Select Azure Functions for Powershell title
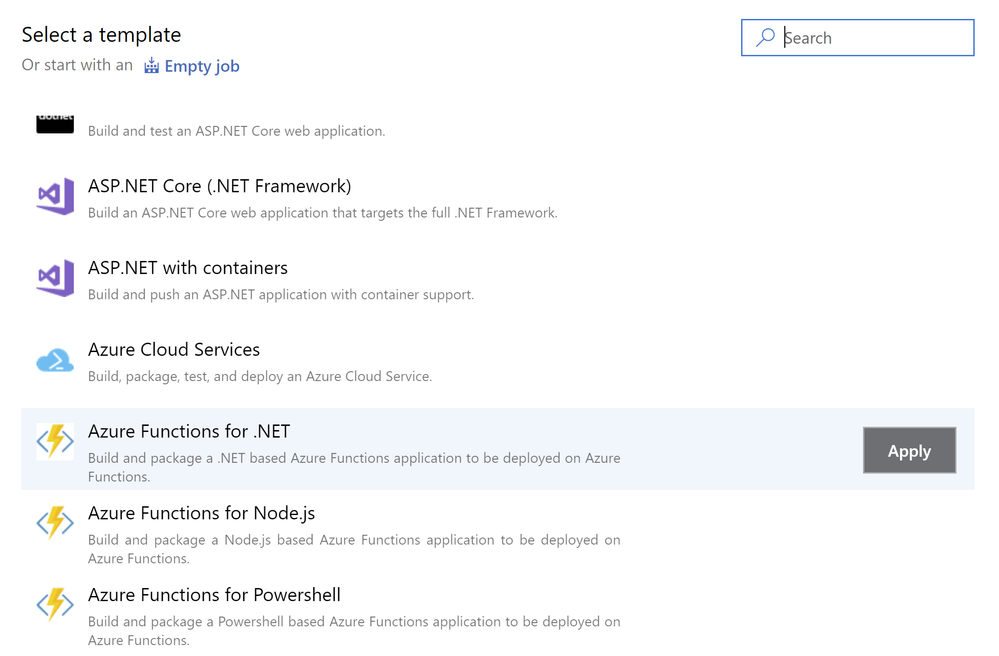This screenshot has width=999, height=656. tap(215, 595)
